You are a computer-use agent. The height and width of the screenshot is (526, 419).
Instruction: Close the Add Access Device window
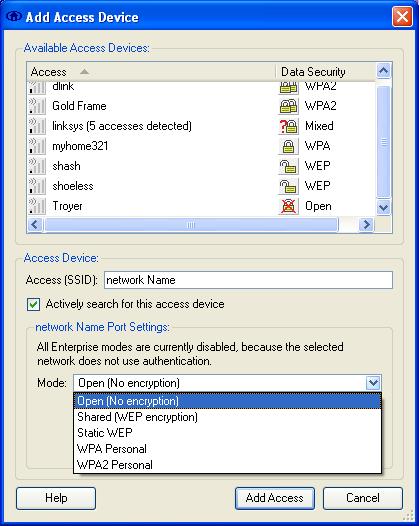click(402, 16)
